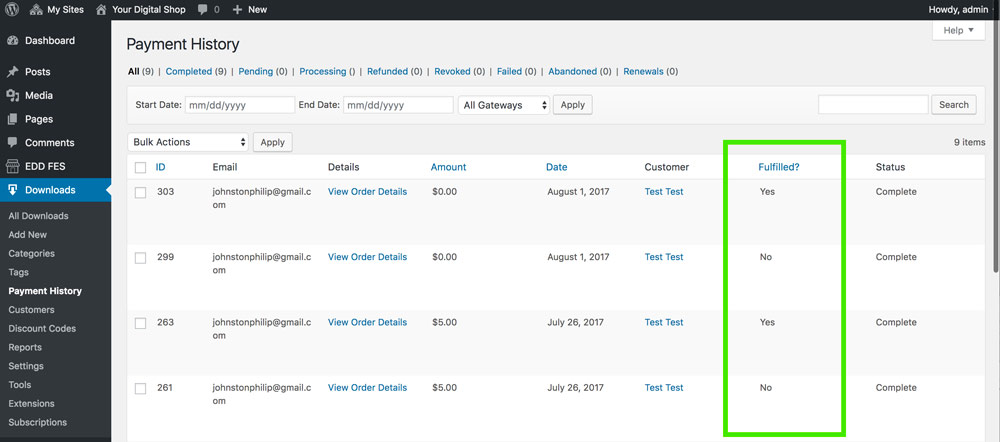Check the checkbox for order 303

pos(141,192)
